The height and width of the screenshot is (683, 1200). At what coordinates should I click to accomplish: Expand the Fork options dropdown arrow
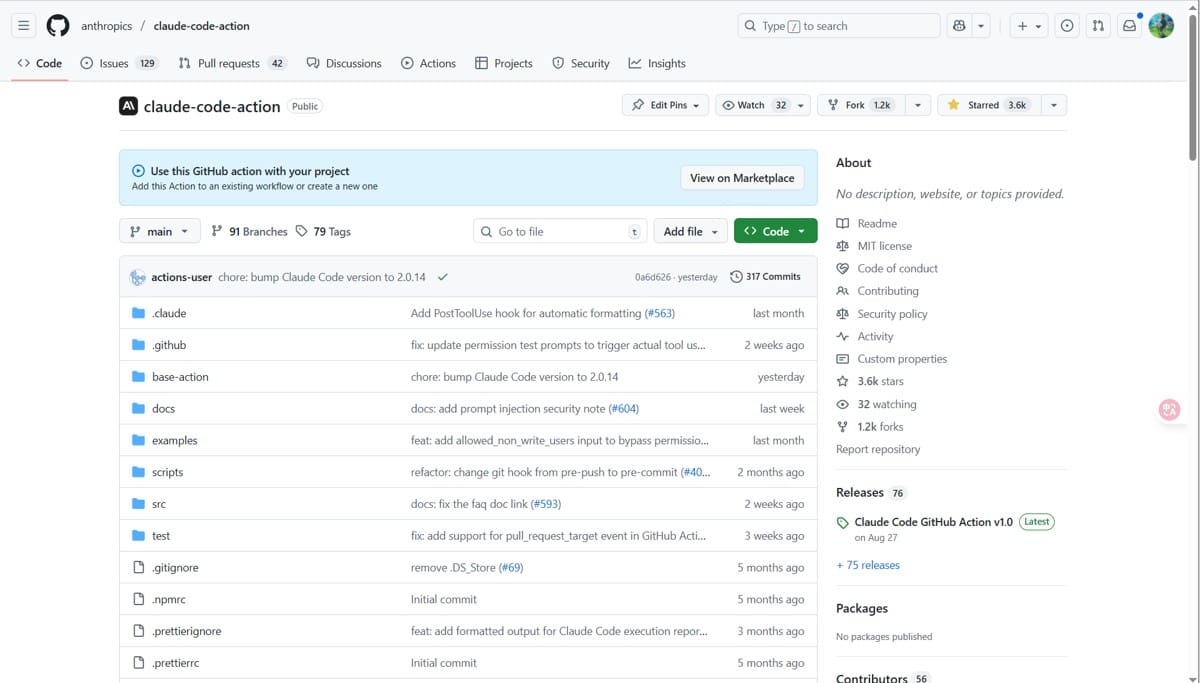click(x=917, y=105)
